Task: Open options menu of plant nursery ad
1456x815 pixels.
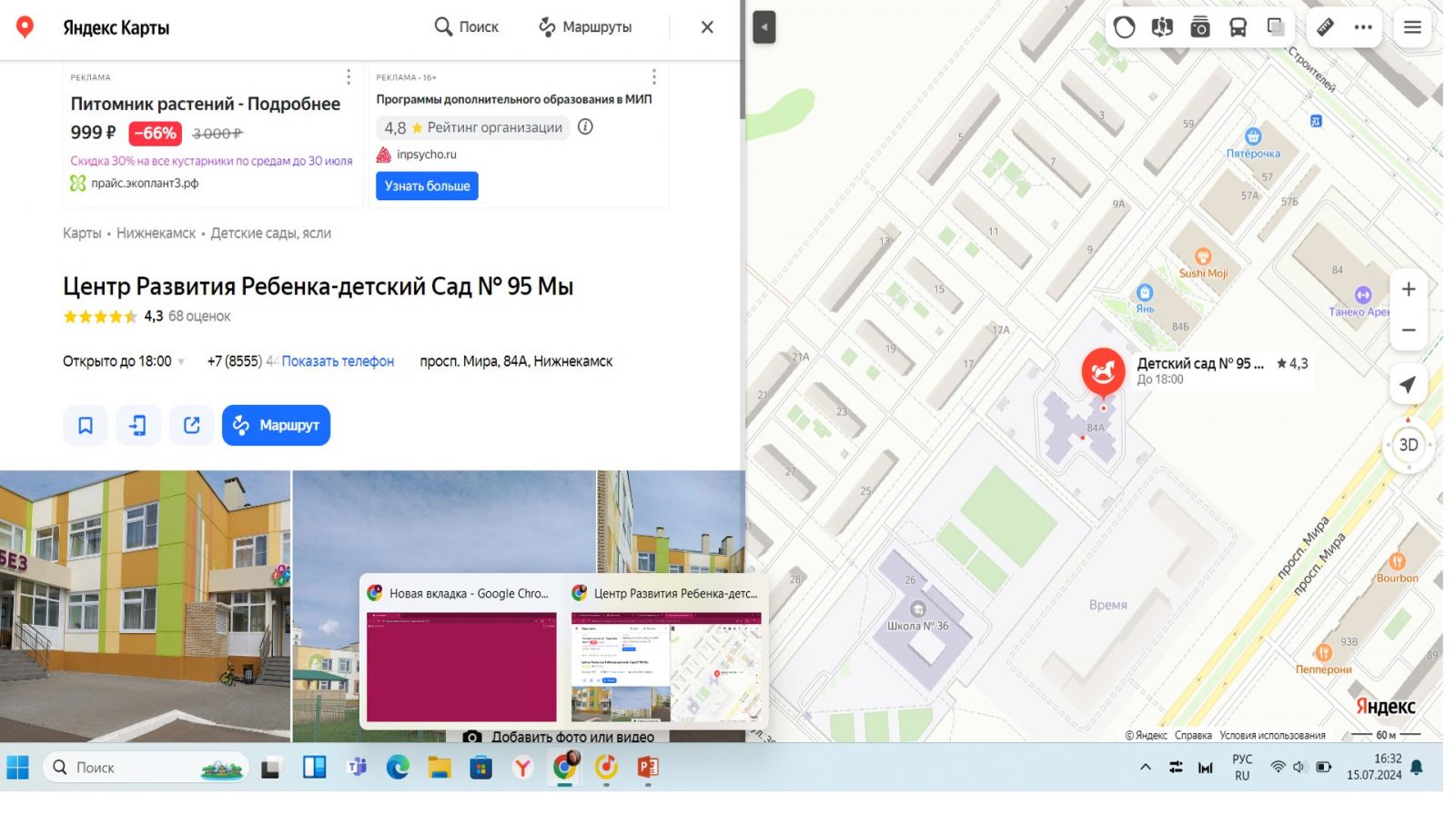Action: (348, 76)
